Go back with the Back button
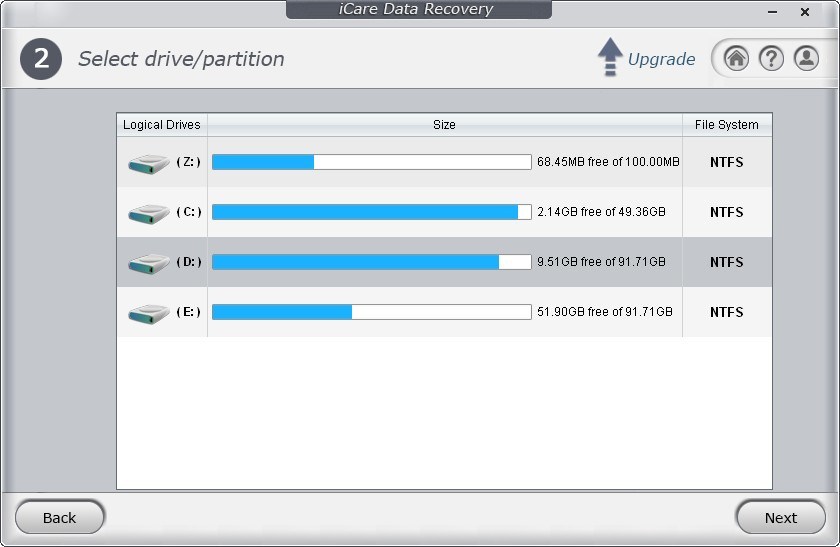Image resolution: width=840 pixels, height=547 pixels. coord(59,518)
